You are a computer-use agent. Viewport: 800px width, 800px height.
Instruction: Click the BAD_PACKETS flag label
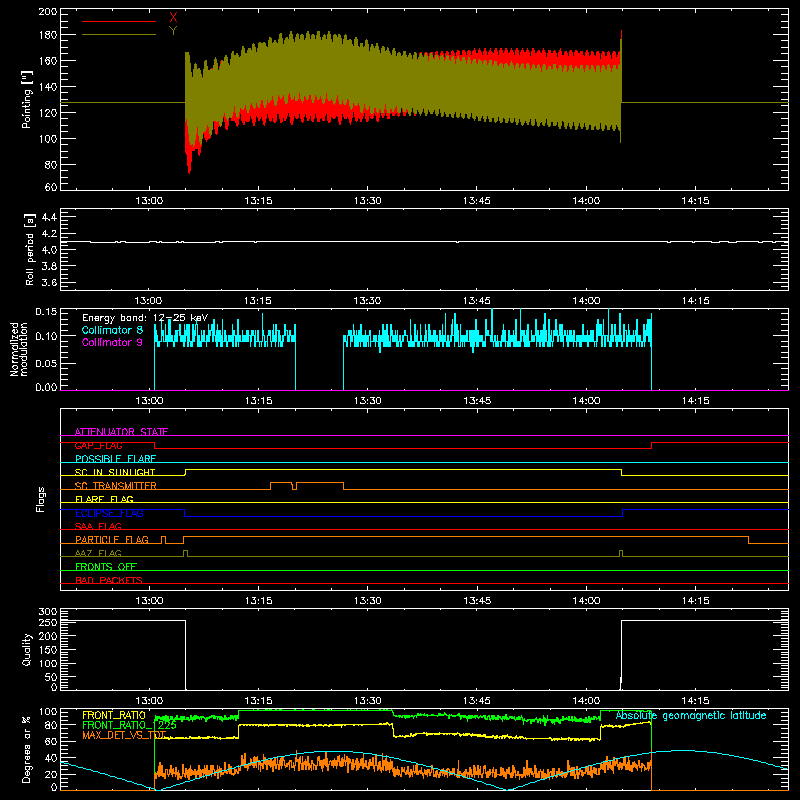tap(109, 580)
